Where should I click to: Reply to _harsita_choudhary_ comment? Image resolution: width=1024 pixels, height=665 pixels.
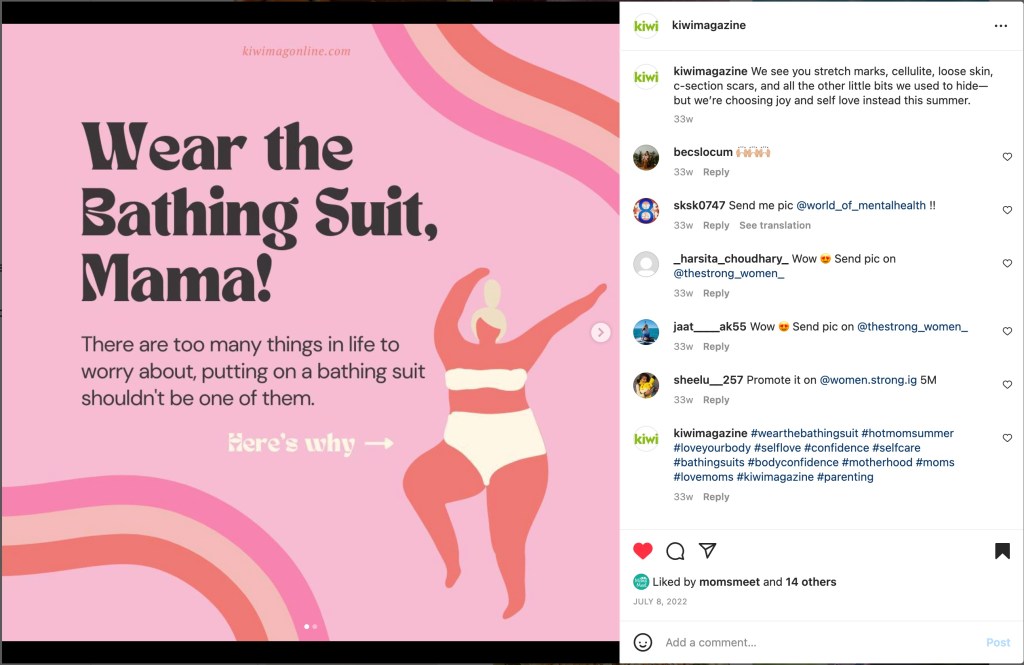pos(716,294)
